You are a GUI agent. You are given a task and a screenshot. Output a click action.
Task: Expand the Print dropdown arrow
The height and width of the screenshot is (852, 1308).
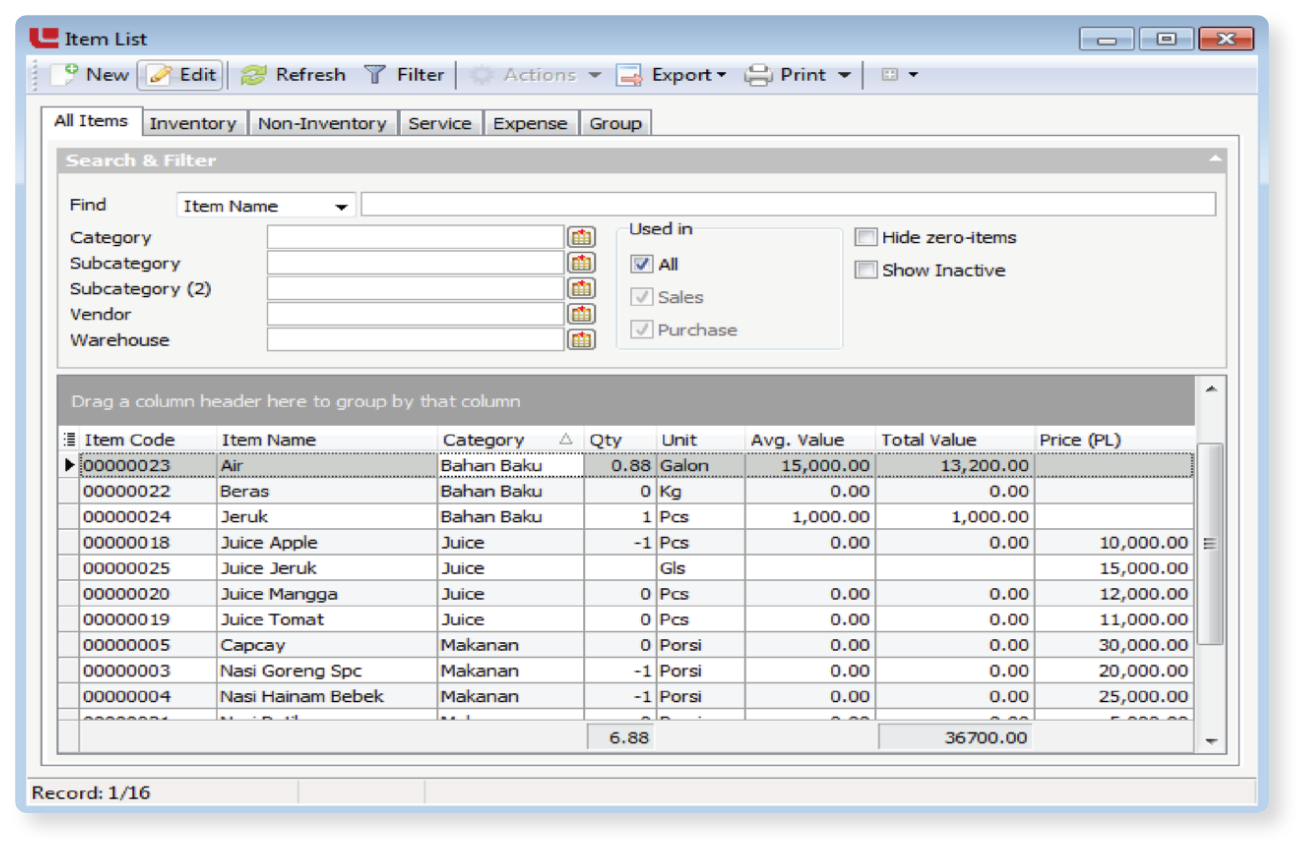click(x=844, y=75)
